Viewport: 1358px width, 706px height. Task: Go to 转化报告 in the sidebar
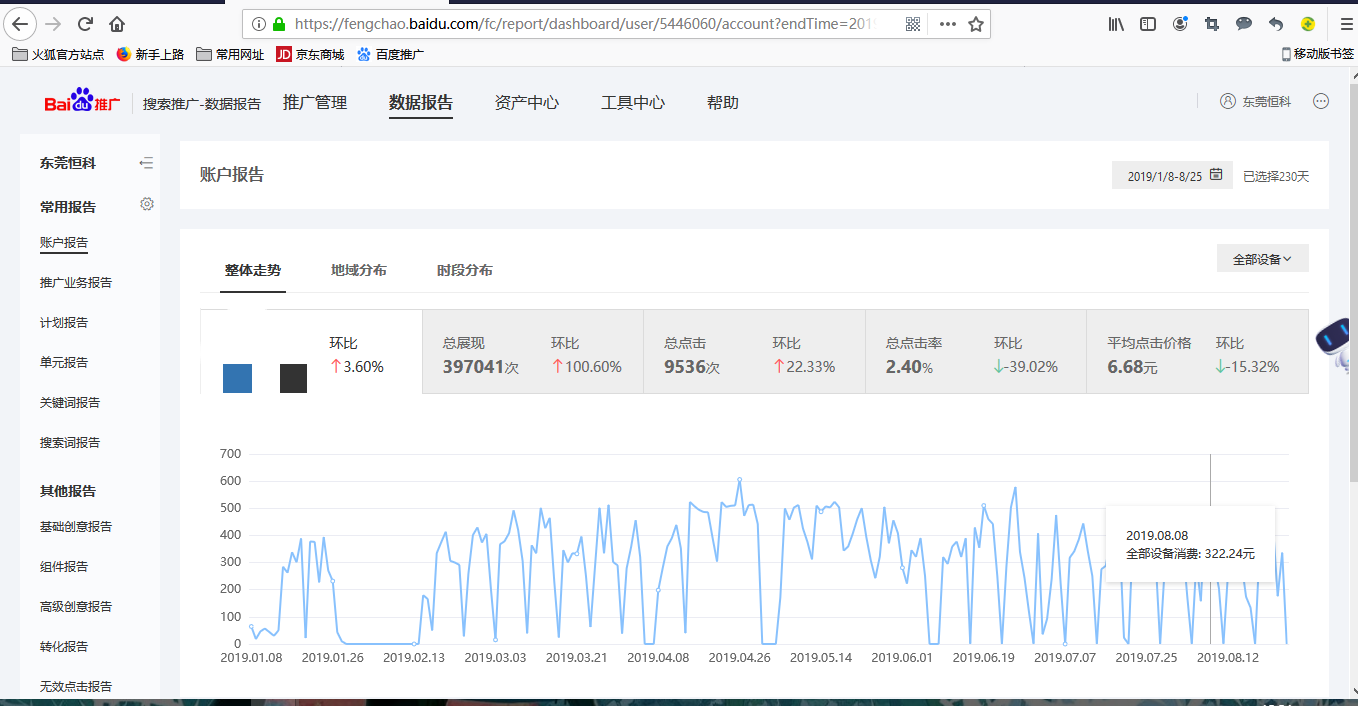pos(64,647)
